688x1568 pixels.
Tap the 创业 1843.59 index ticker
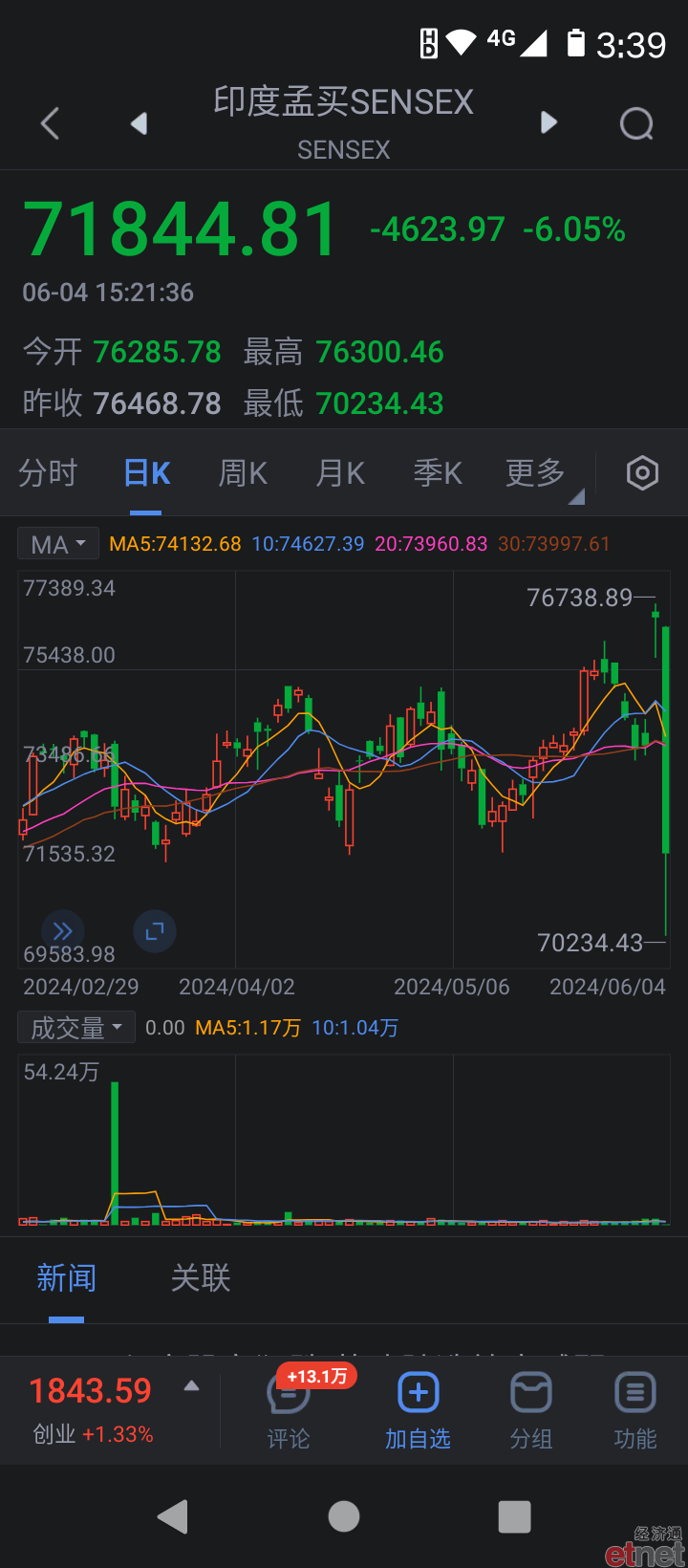pyautogui.click(x=92, y=1410)
